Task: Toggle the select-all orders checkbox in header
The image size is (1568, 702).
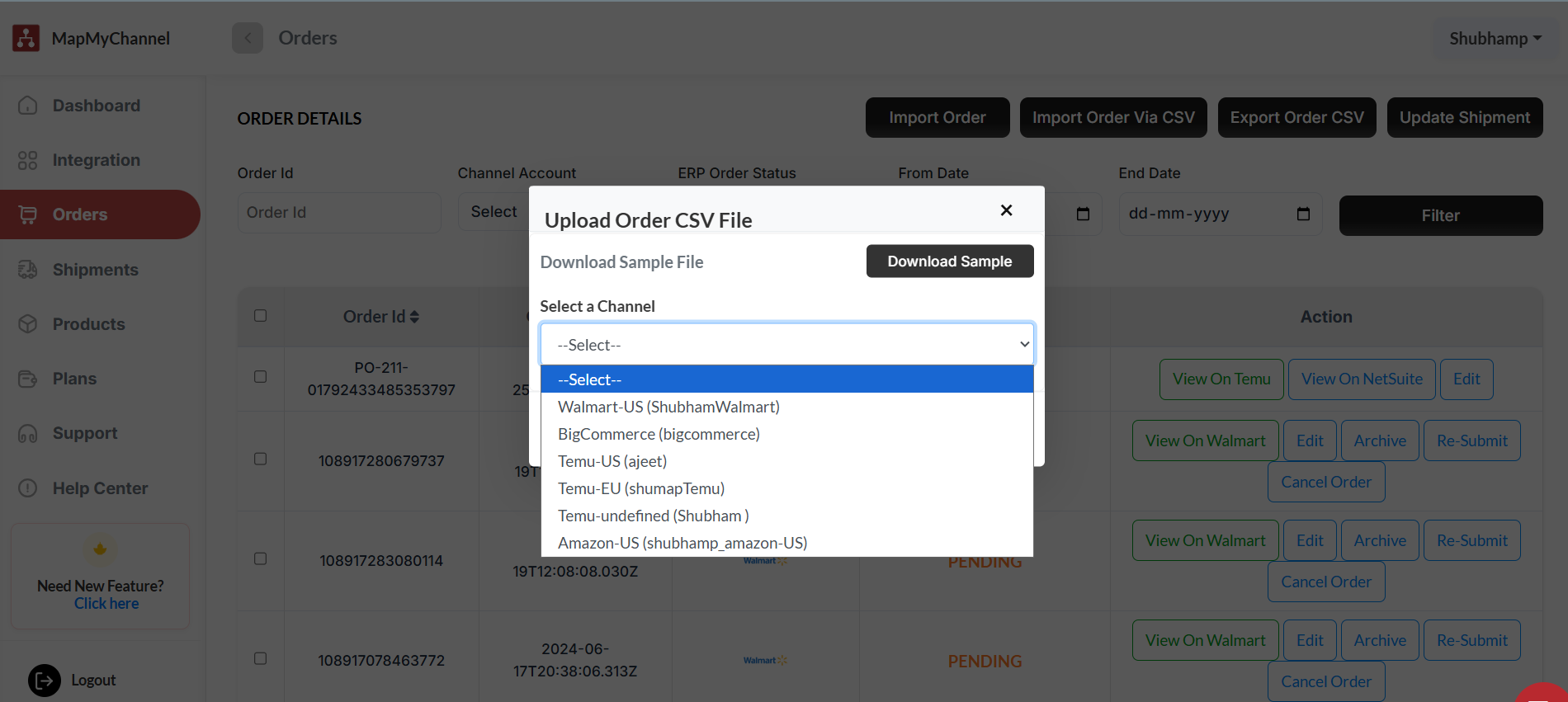Action: pos(261,316)
